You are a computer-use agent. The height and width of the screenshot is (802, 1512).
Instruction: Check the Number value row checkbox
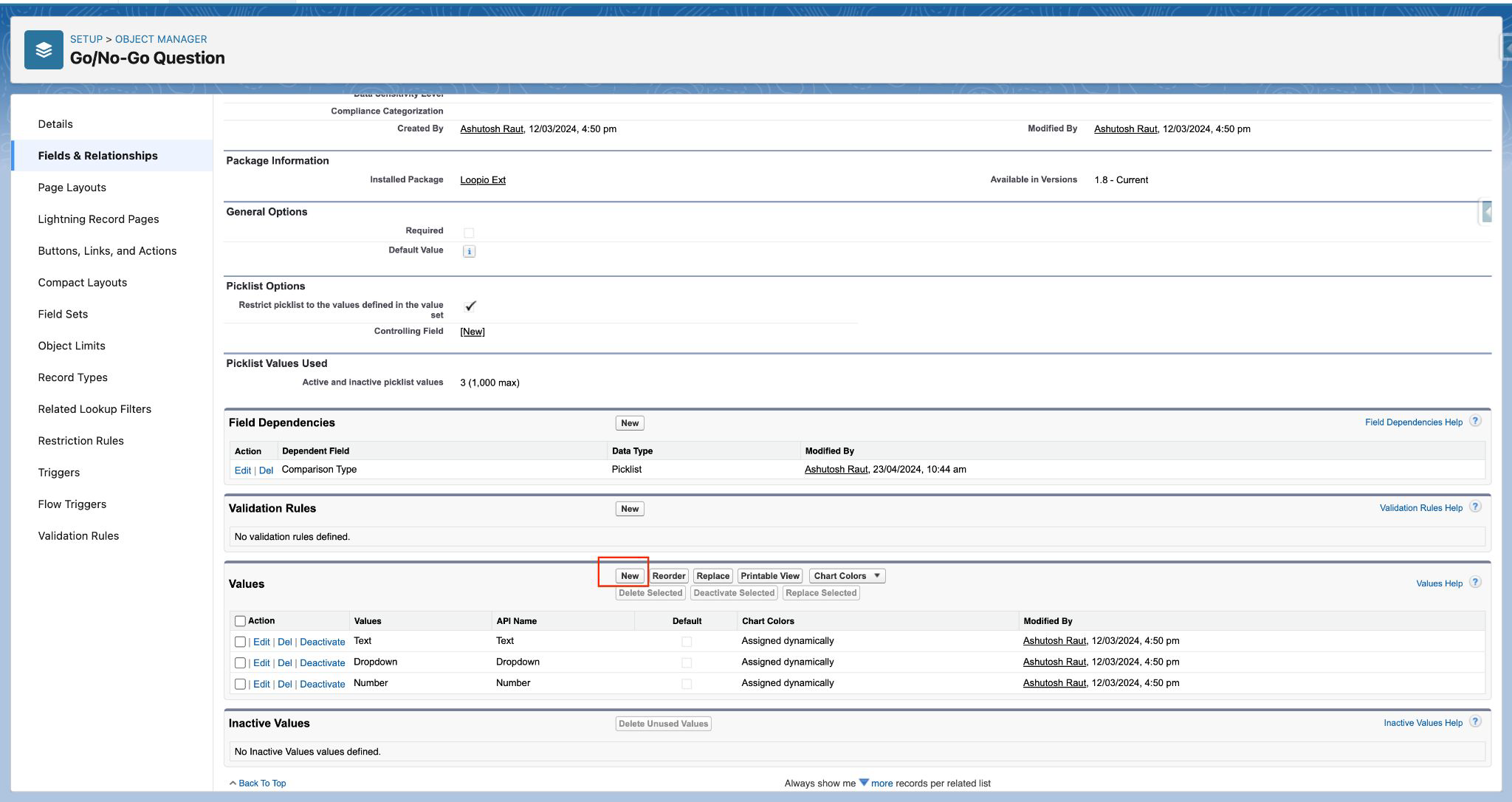[x=240, y=685]
